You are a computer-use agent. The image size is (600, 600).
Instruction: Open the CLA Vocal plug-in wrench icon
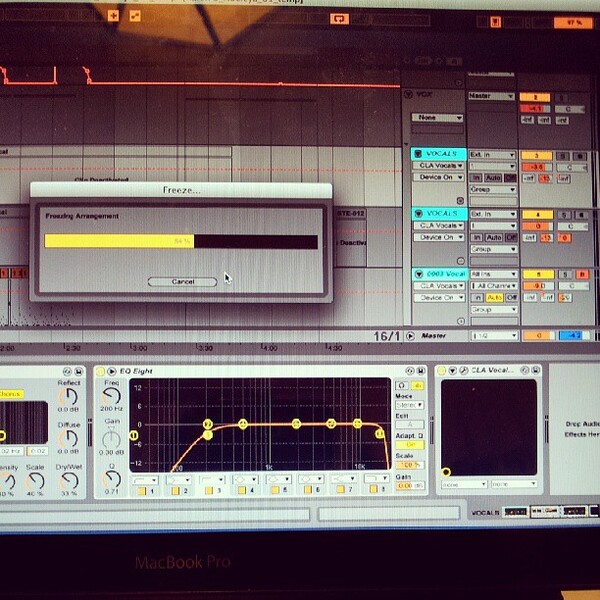click(x=464, y=370)
